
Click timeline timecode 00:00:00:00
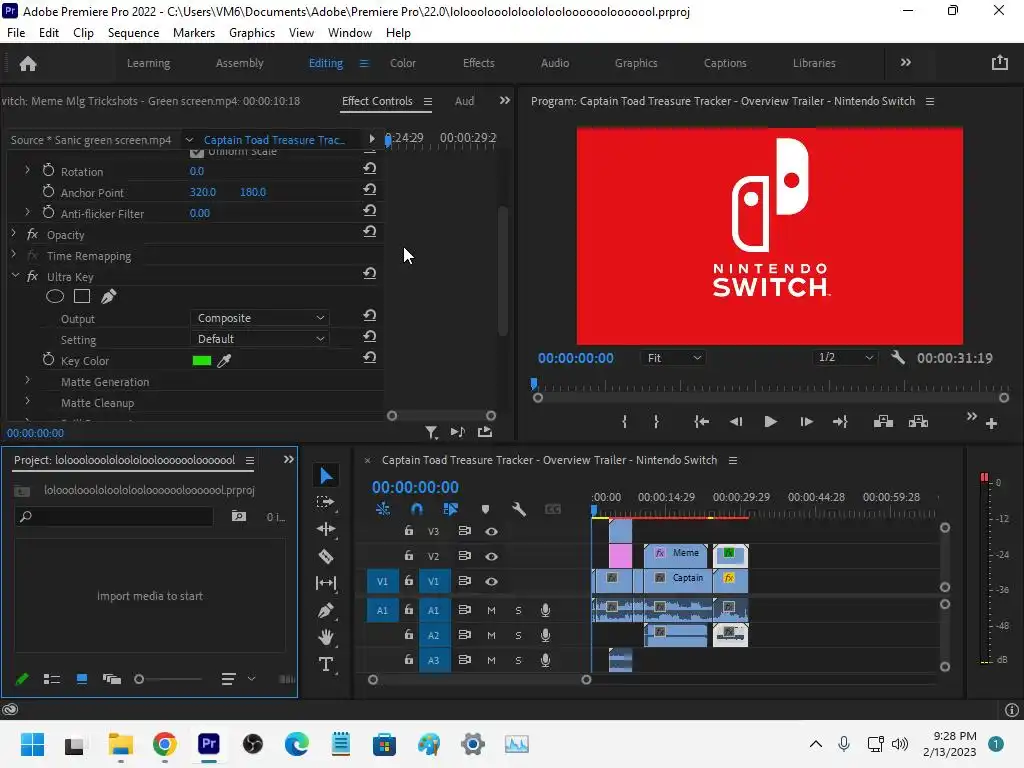click(x=415, y=487)
